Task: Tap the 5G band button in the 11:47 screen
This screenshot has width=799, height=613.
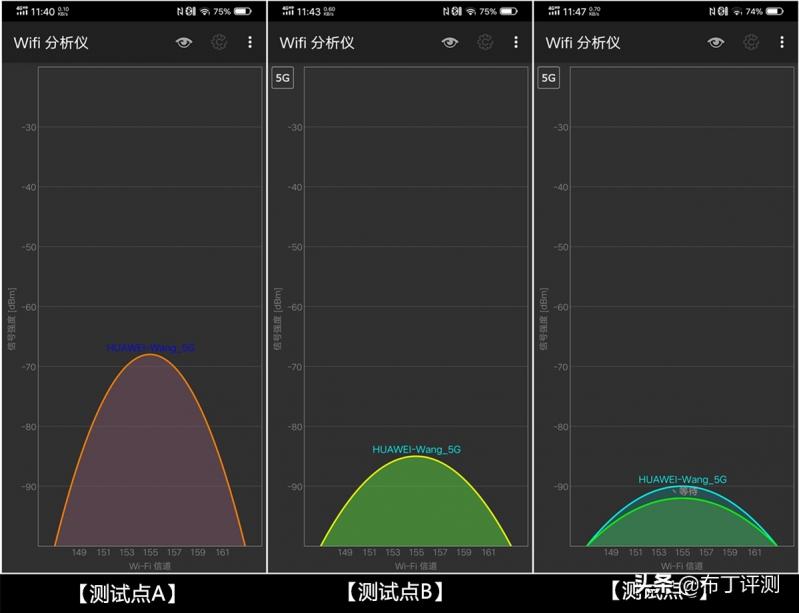Action: [x=549, y=78]
